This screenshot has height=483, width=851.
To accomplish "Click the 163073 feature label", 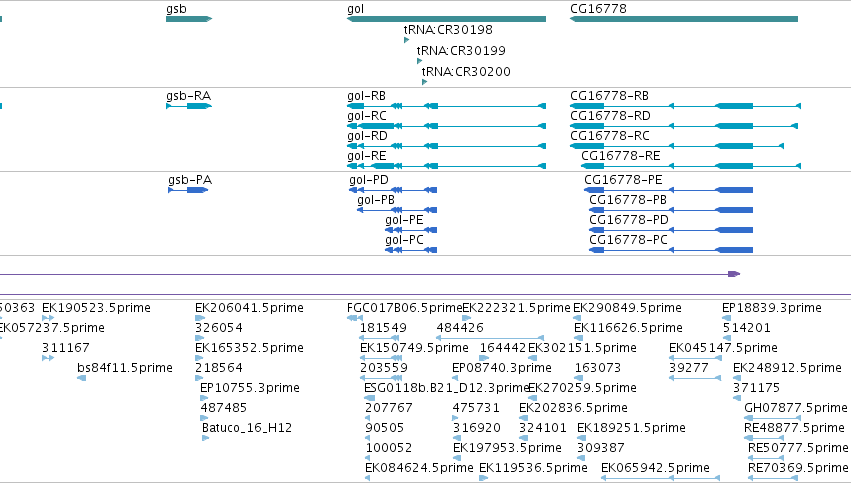I will tap(598, 368).
